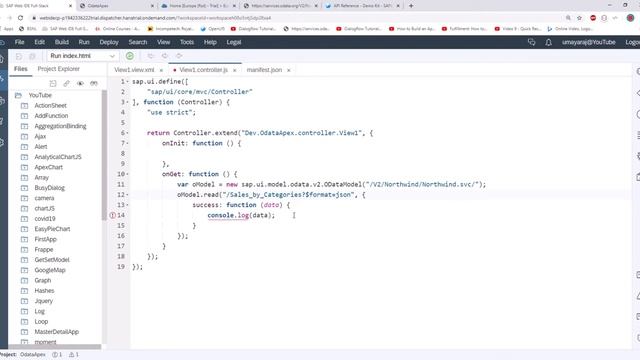Open the notifications bell icon
The image size is (640, 360).
549,42
